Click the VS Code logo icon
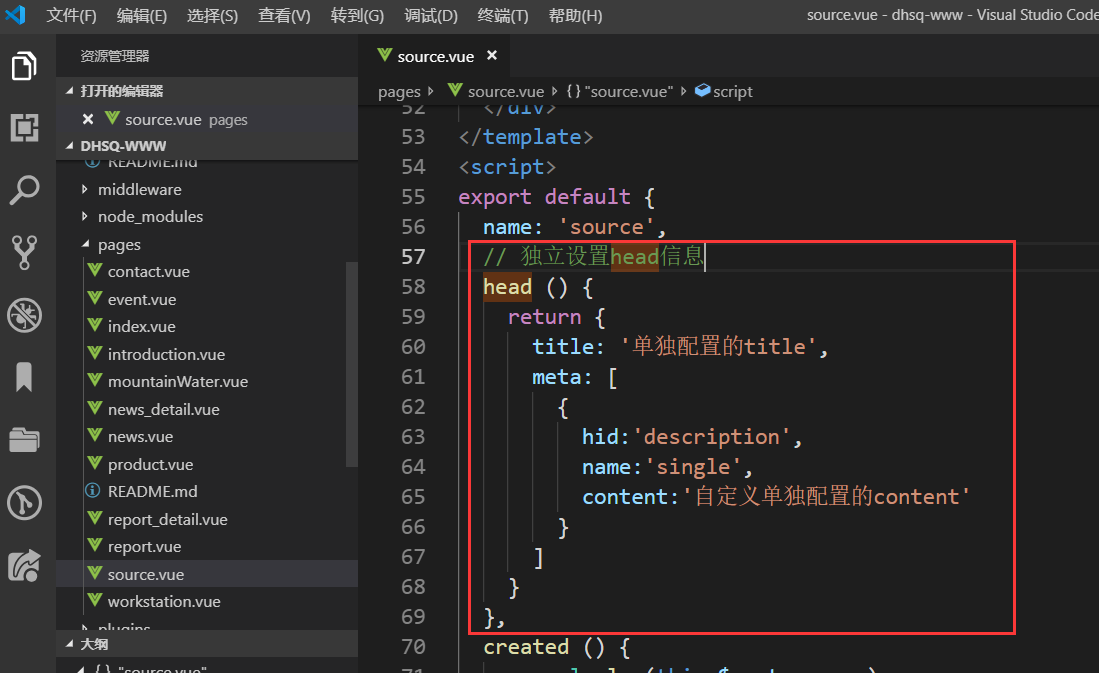This screenshot has width=1099, height=673. pyautogui.click(x=15, y=15)
